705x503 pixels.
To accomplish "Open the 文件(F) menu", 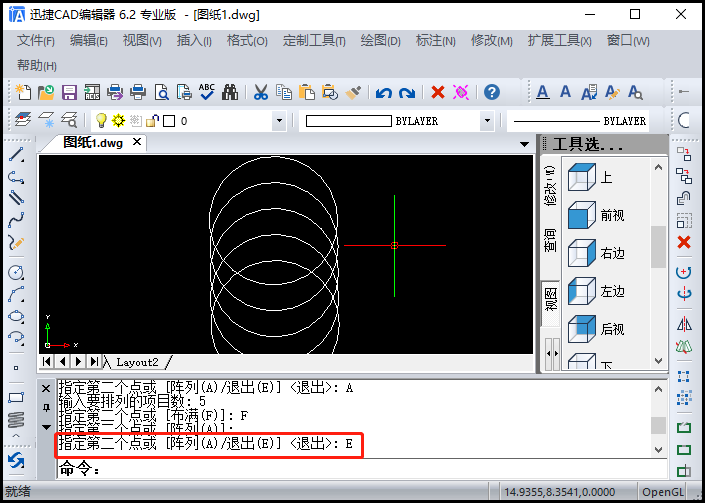I will click(36, 41).
